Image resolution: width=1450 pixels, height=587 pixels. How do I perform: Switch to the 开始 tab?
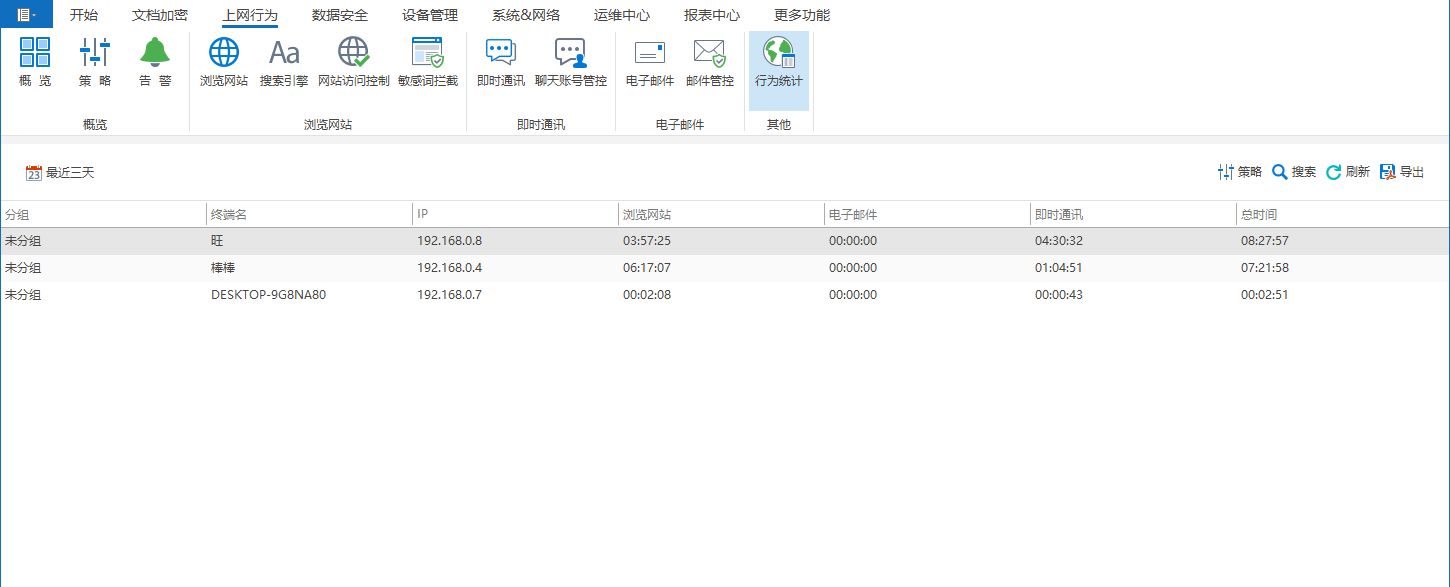click(x=84, y=15)
